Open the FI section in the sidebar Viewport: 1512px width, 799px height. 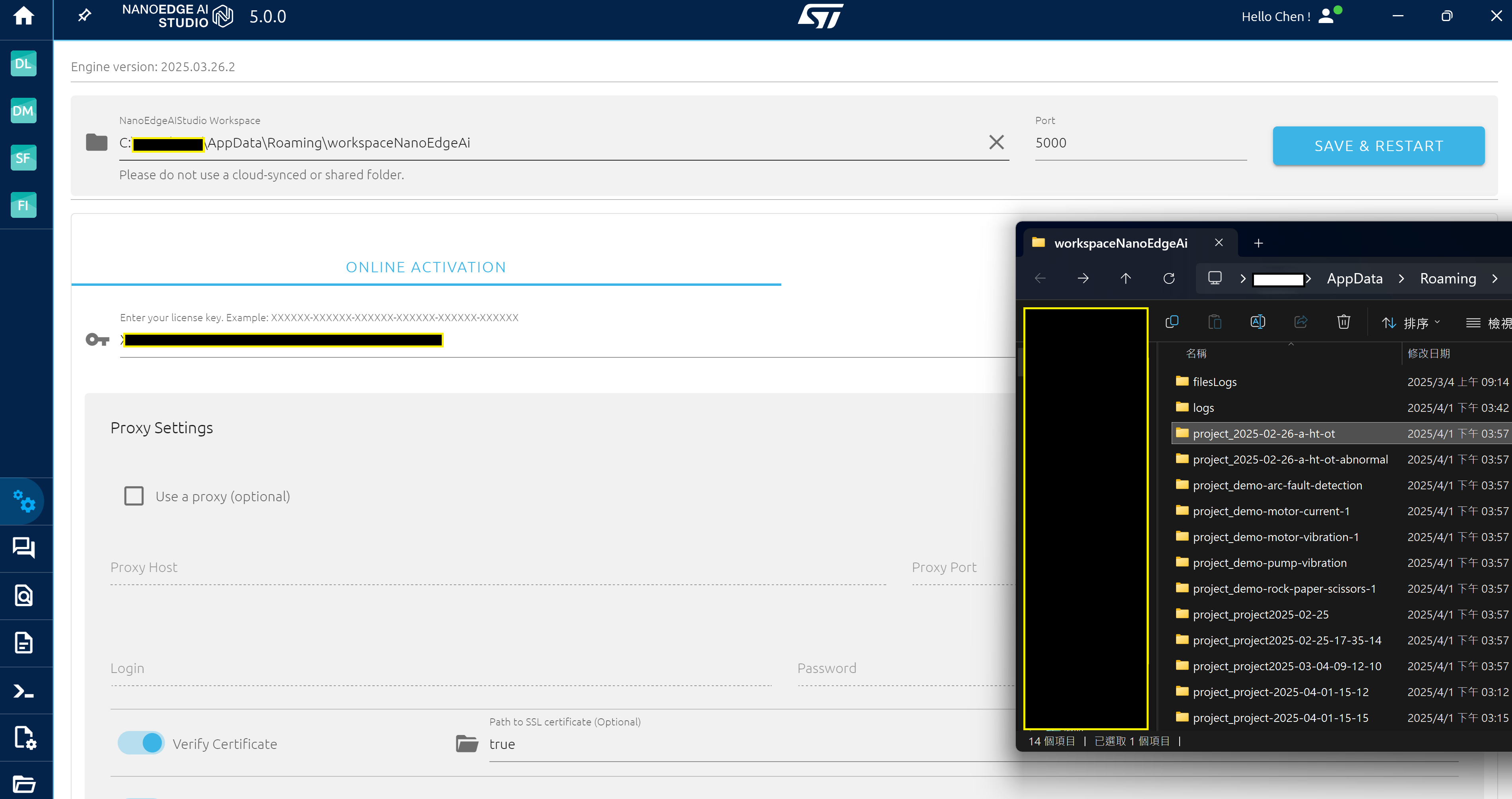tap(23, 205)
